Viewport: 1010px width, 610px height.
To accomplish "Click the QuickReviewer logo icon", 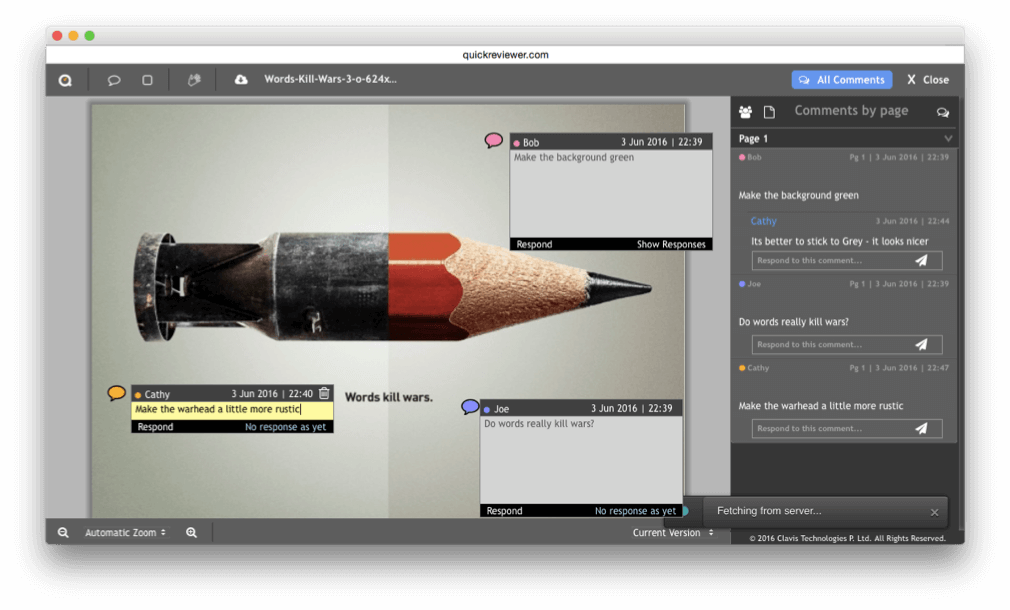I will point(65,80).
